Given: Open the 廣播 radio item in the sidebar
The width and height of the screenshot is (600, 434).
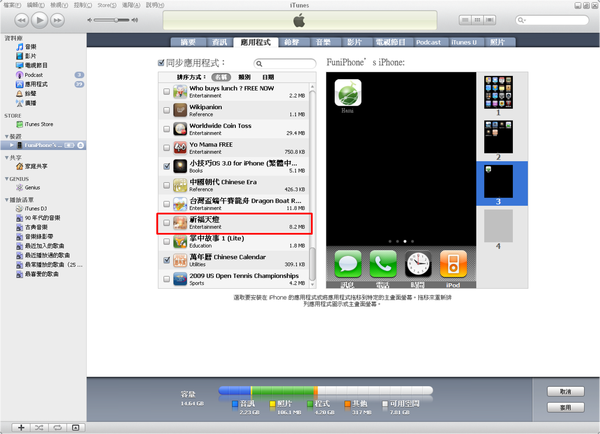Looking at the screenshot, I should pos(26,103).
